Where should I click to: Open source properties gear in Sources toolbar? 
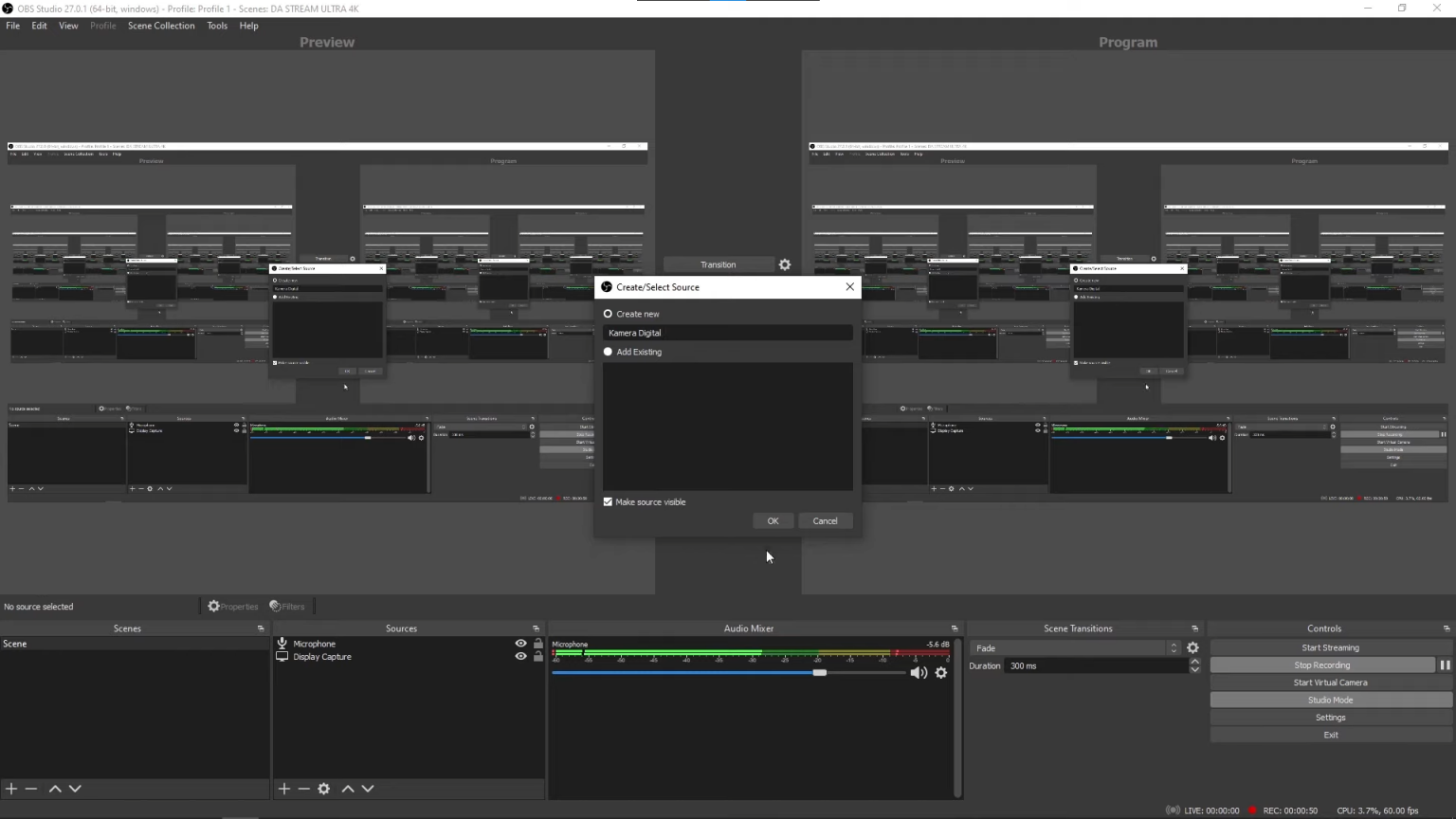(324, 789)
